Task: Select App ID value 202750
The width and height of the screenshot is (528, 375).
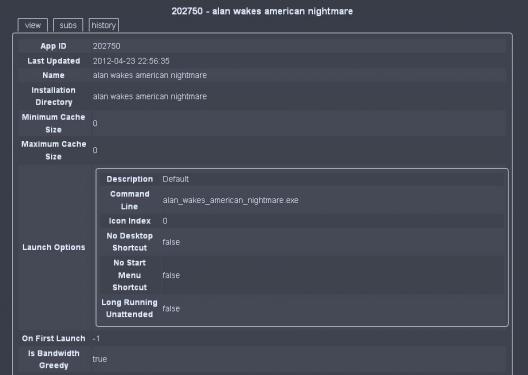Action: [106, 46]
